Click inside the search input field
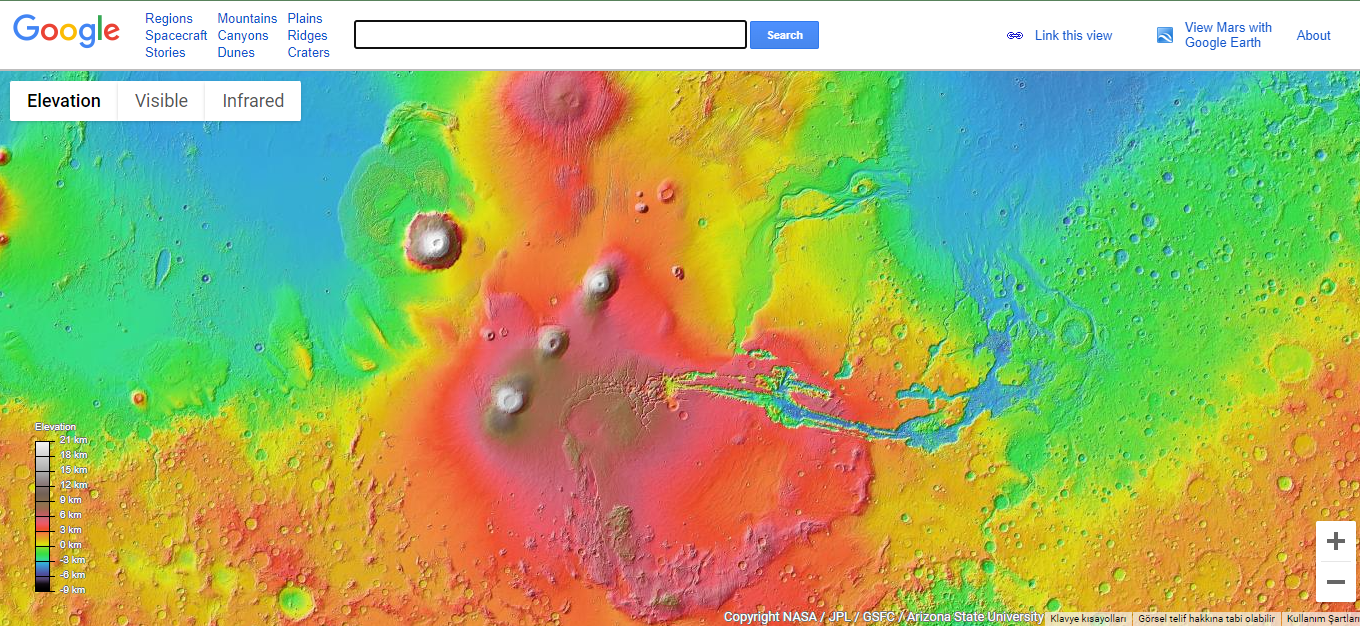1360x626 pixels. (x=549, y=34)
